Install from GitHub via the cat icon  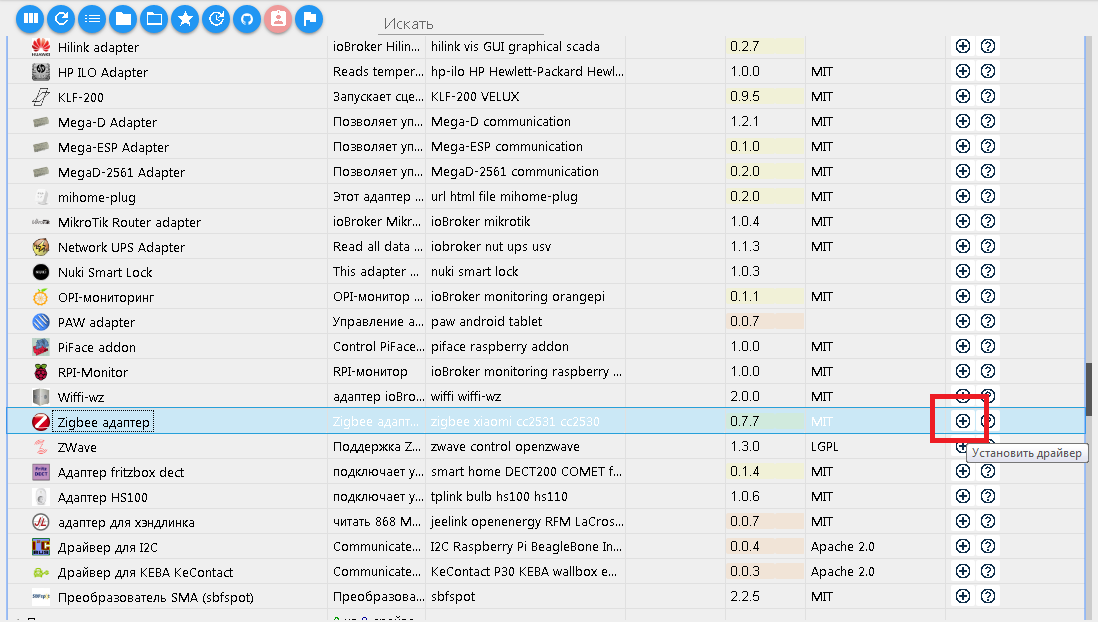click(x=247, y=19)
